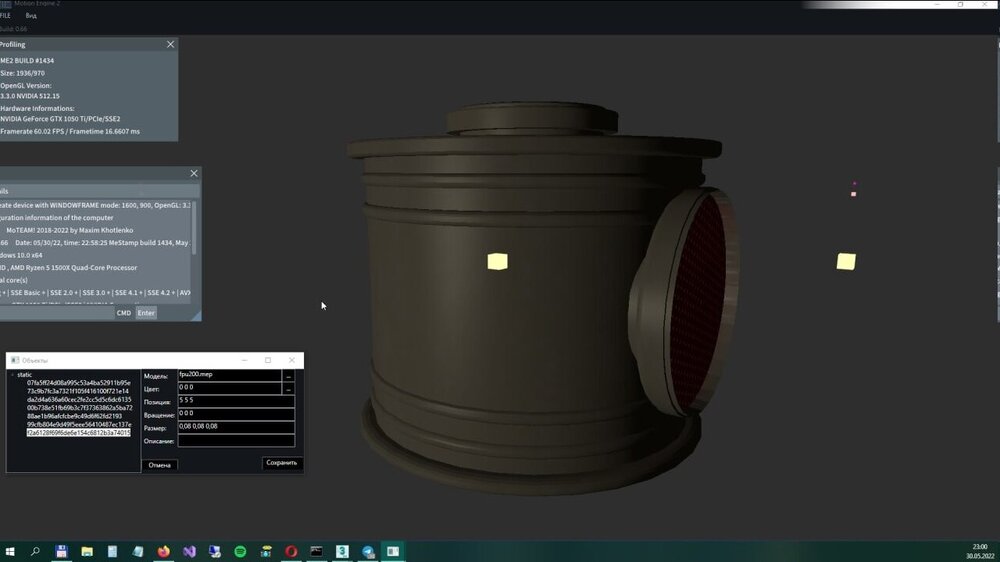This screenshot has width=1000, height=562.
Task: Close the console log panel
Action: coord(194,174)
